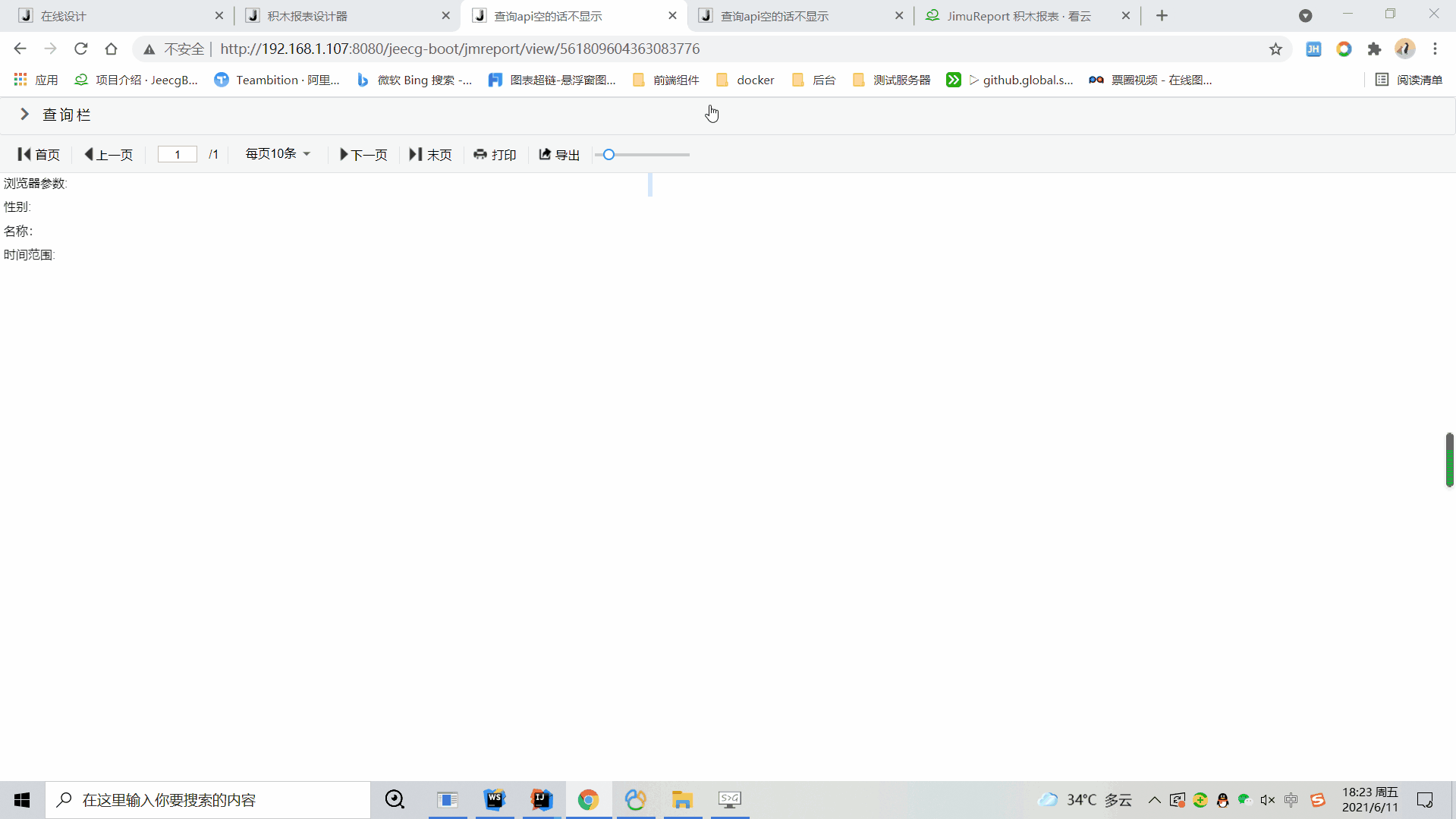Viewport: 1456px width, 819px height.
Task: Open 阅读清单 reading list
Action: click(1409, 80)
